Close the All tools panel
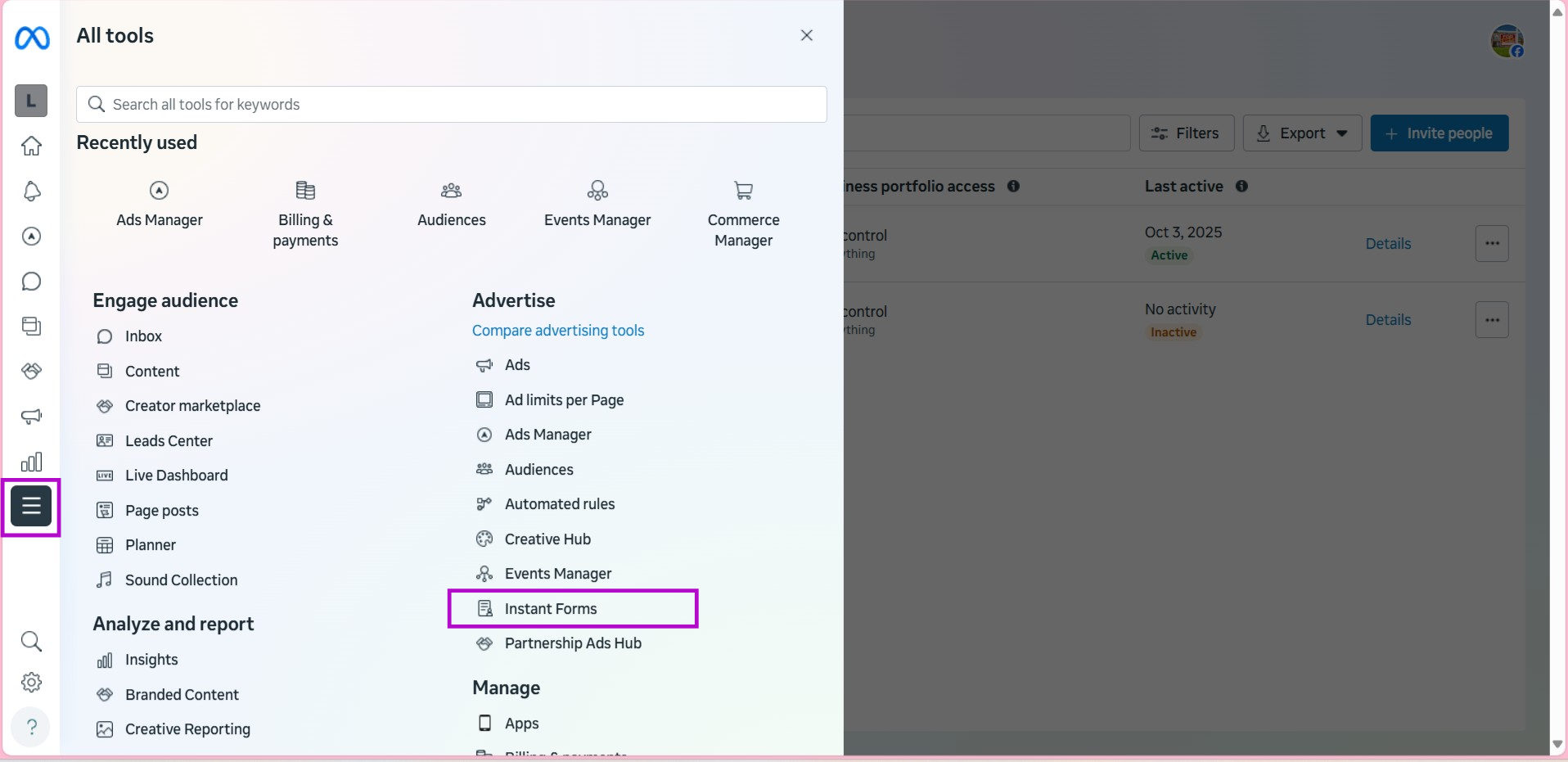1568x762 pixels. click(806, 35)
